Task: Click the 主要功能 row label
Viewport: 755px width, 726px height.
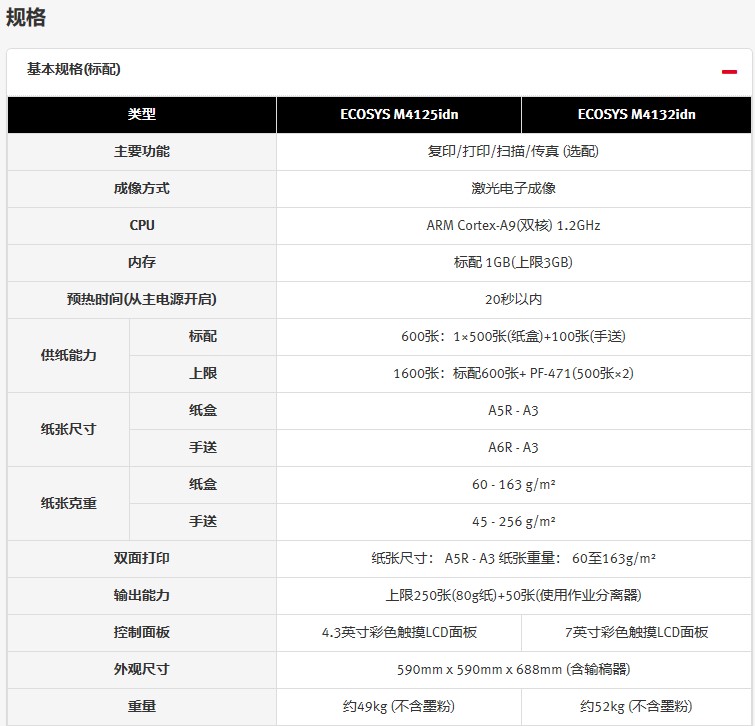Action: click(x=142, y=152)
